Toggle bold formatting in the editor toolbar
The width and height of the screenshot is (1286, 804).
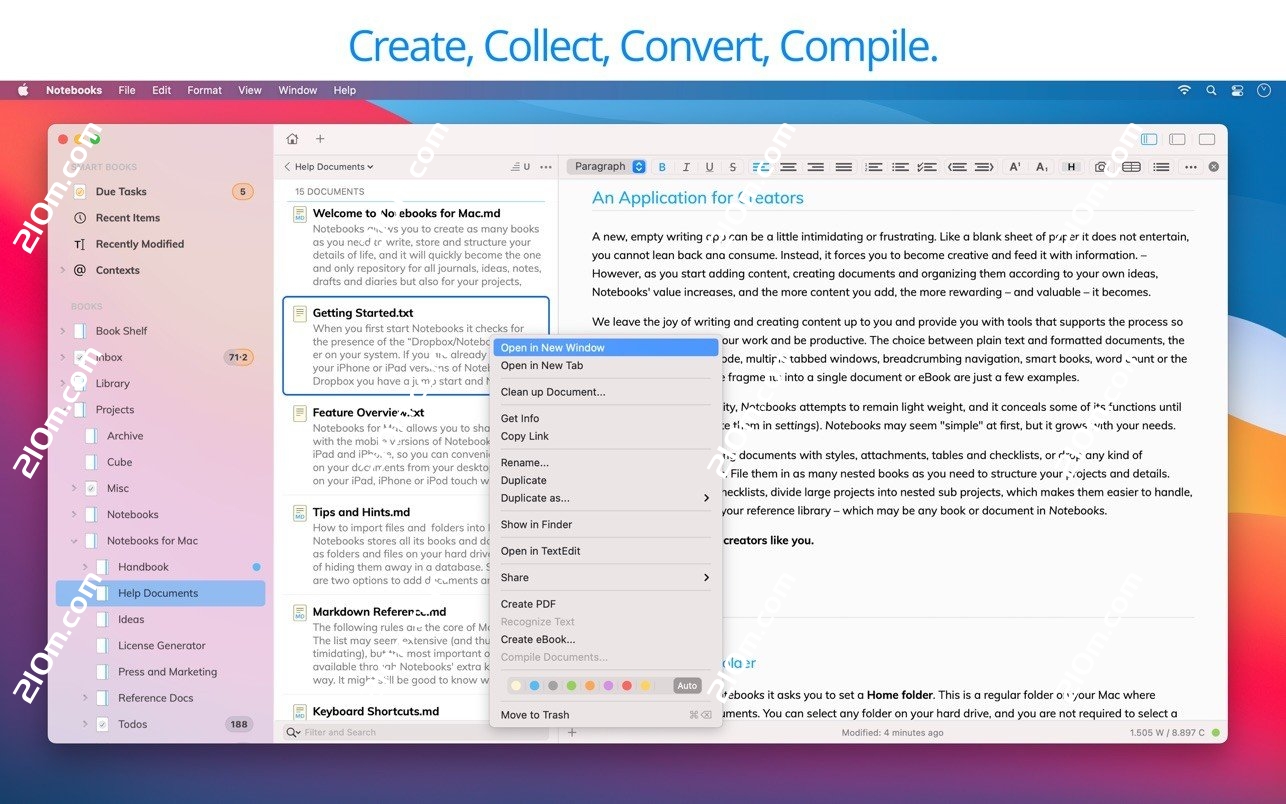[x=662, y=166]
